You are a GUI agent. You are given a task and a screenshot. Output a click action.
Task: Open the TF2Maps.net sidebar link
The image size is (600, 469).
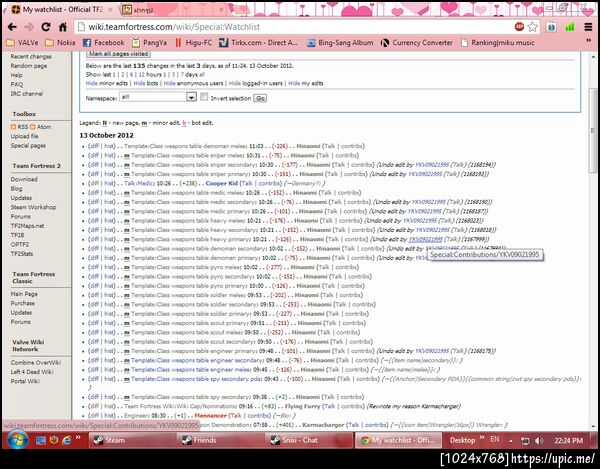[x=27, y=226]
